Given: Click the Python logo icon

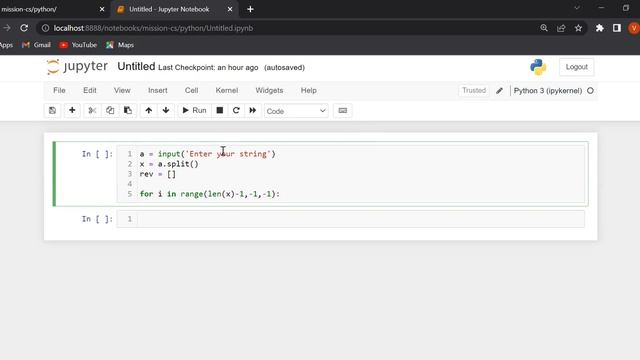Looking at the screenshot, I should [x=538, y=67].
